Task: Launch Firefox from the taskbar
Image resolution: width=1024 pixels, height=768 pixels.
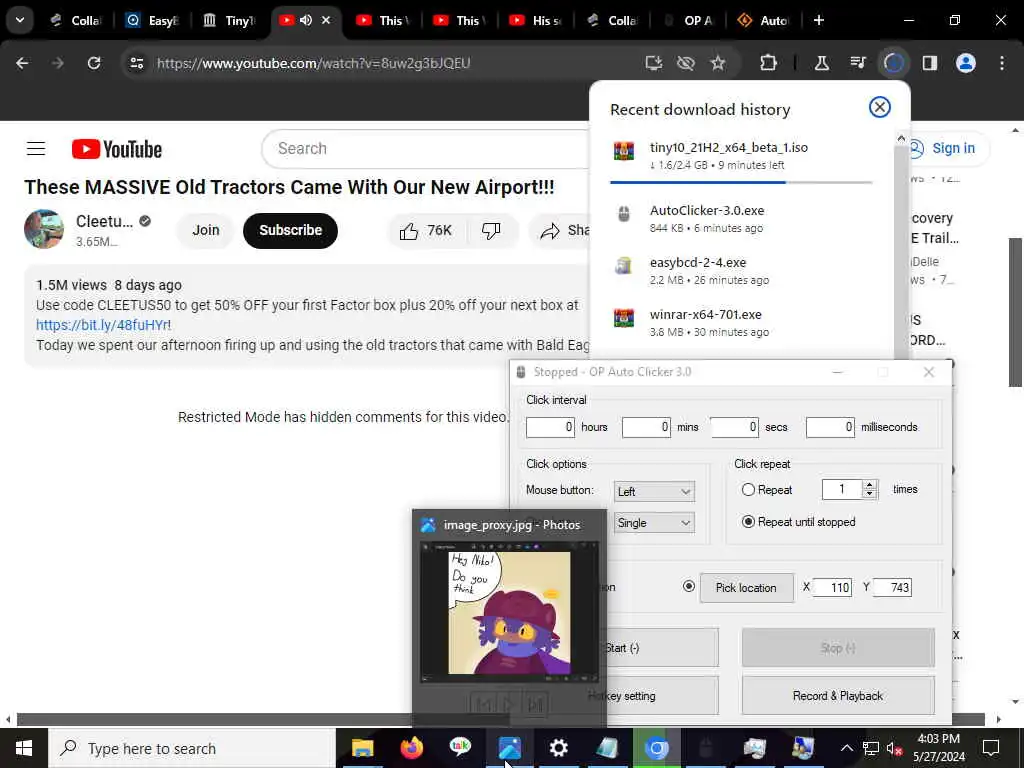Action: click(x=411, y=748)
